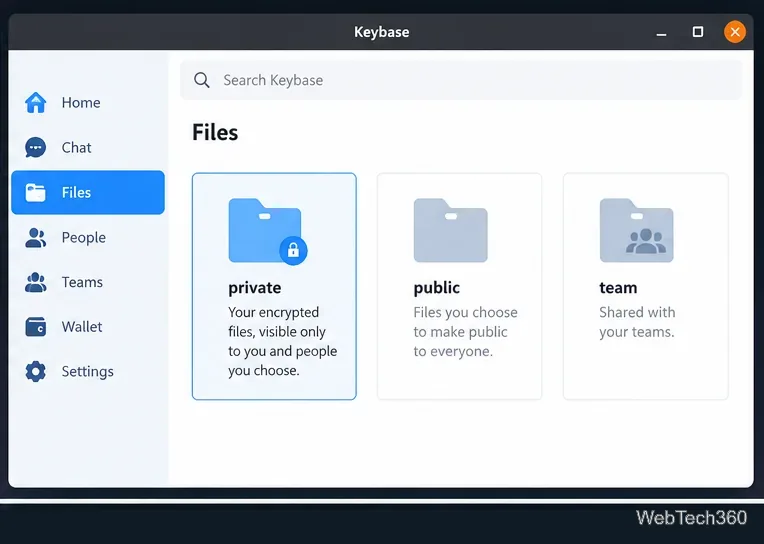Click the lock badge on private folder
Image resolution: width=764 pixels, height=544 pixels.
(293, 251)
